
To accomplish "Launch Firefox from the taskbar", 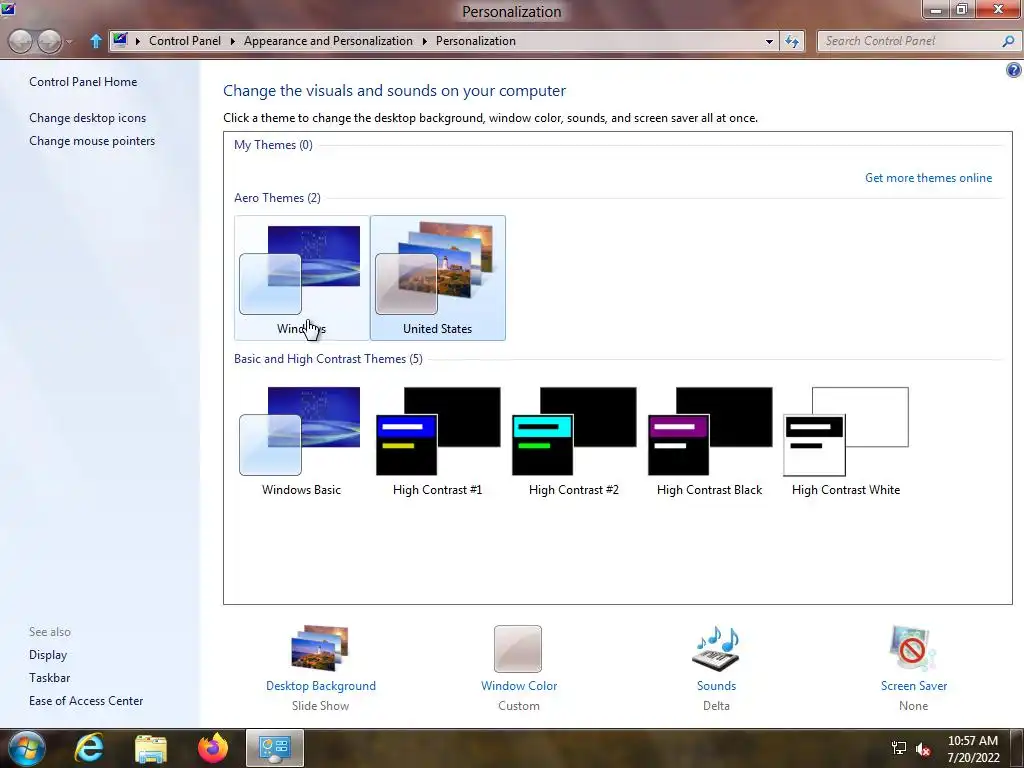I will [213, 748].
